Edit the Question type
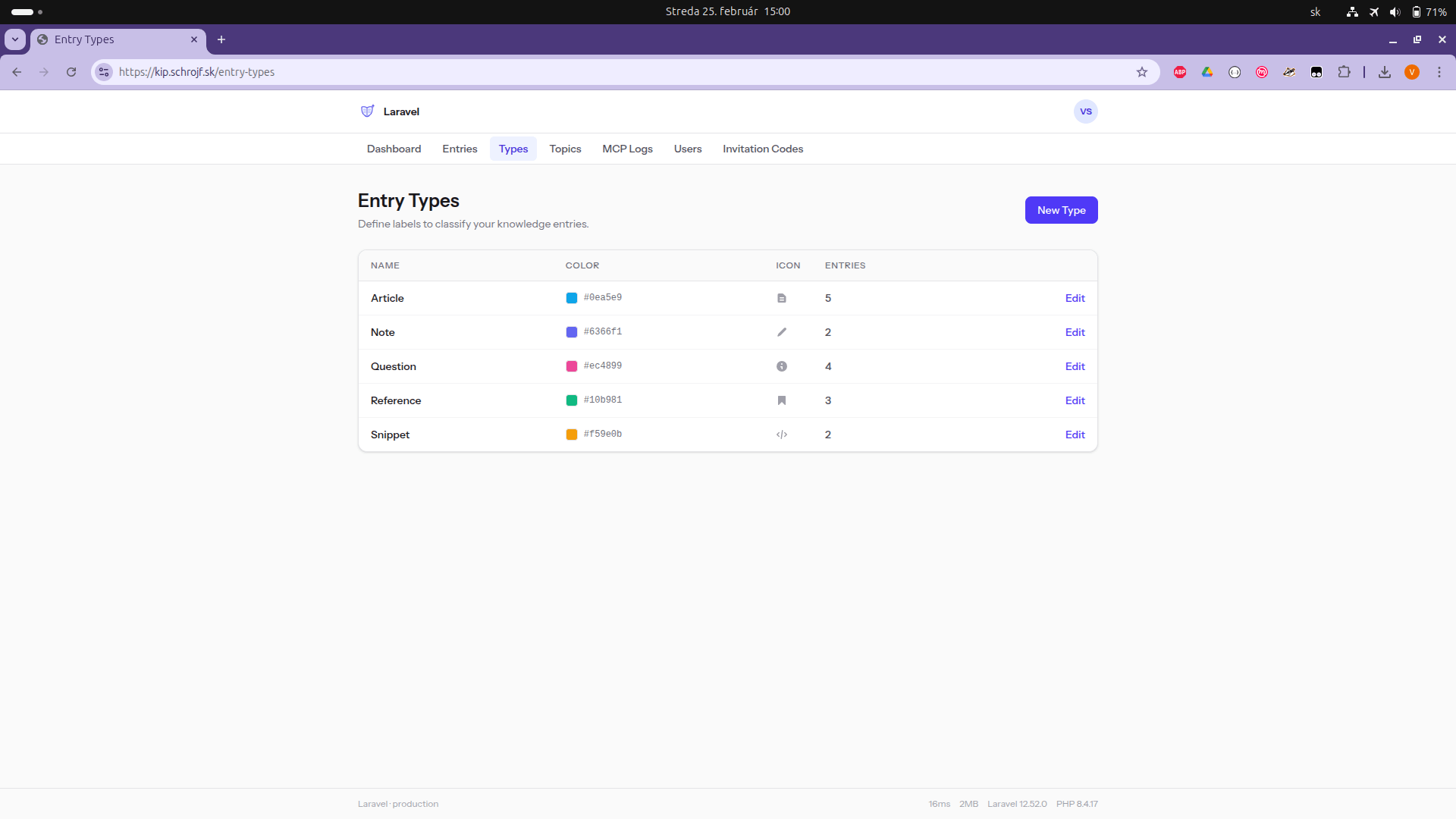Screen dimensions: 1456x819 click(x=1075, y=366)
